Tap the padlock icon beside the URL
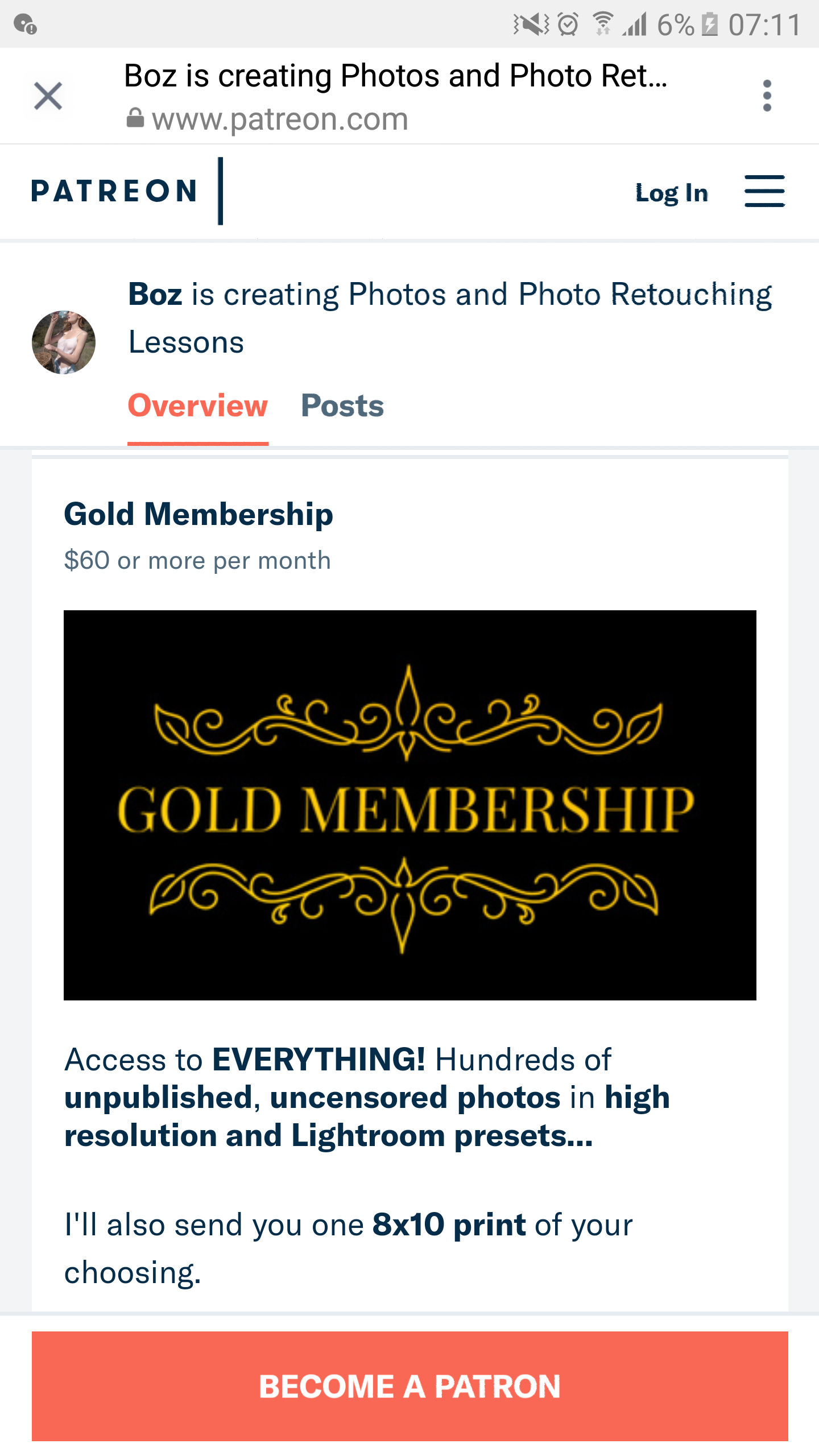Screen dimensions: 819x1456 (135, 119)
